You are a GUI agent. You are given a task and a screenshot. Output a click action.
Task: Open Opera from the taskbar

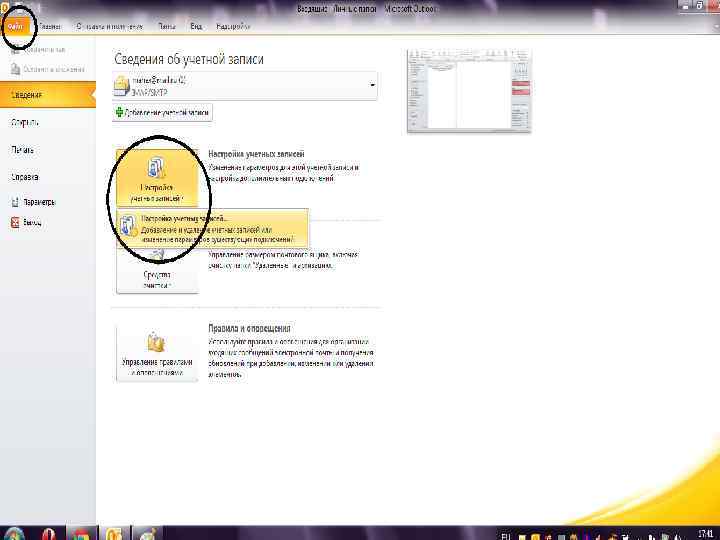click(48, 534)
